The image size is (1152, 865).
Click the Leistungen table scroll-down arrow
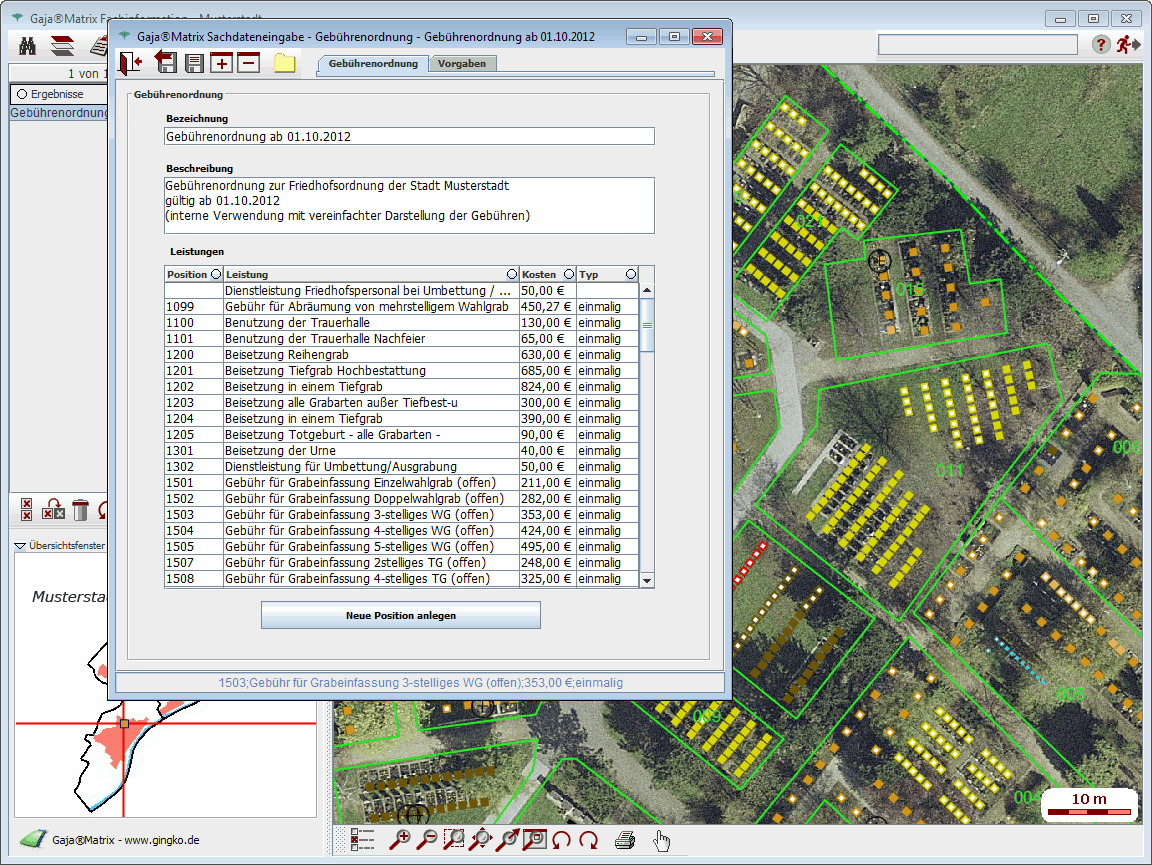(646, 580)
